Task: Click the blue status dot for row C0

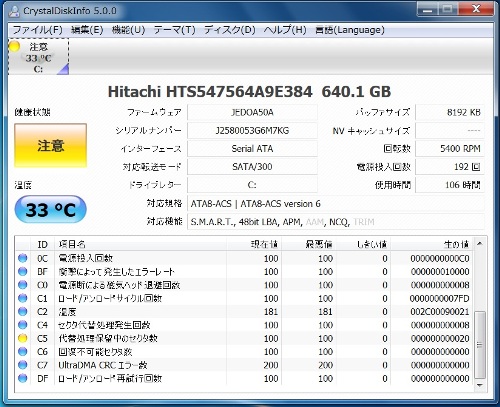Action: point(23,285)
